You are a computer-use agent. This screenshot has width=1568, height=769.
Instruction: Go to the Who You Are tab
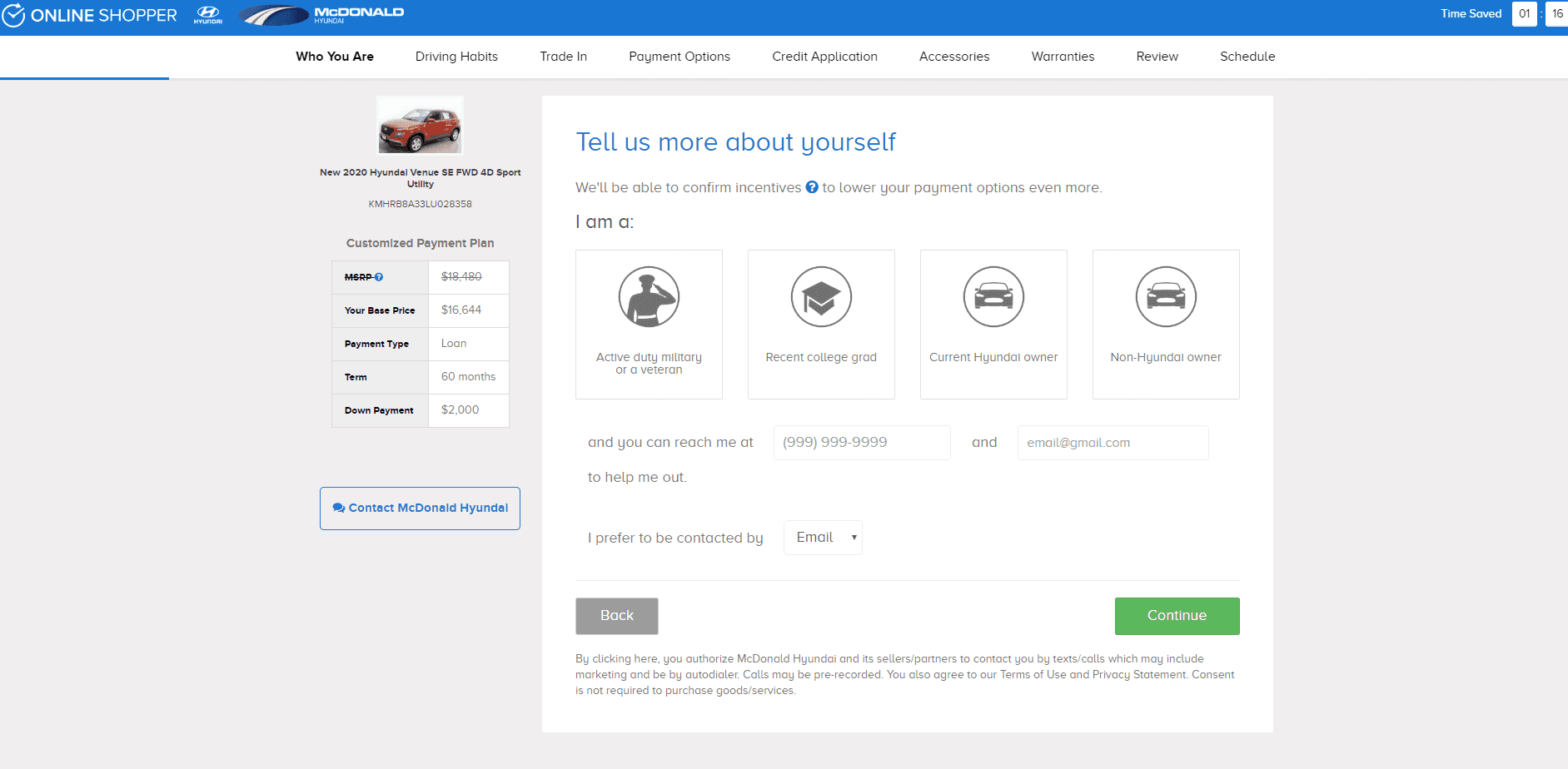(335, 57)
